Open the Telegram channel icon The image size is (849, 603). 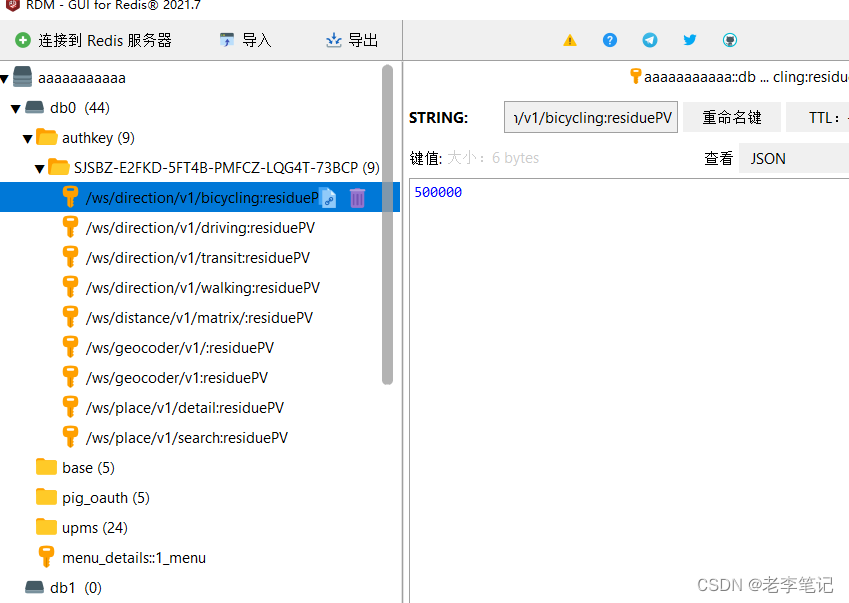(650, 40)
